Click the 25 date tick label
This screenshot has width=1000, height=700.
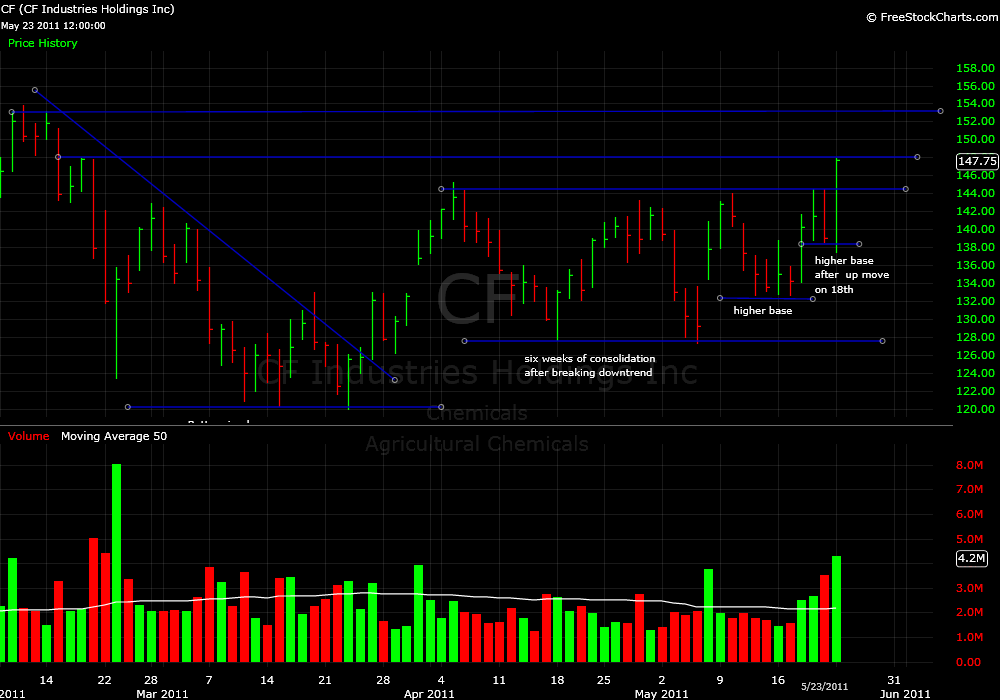[603, 680]
